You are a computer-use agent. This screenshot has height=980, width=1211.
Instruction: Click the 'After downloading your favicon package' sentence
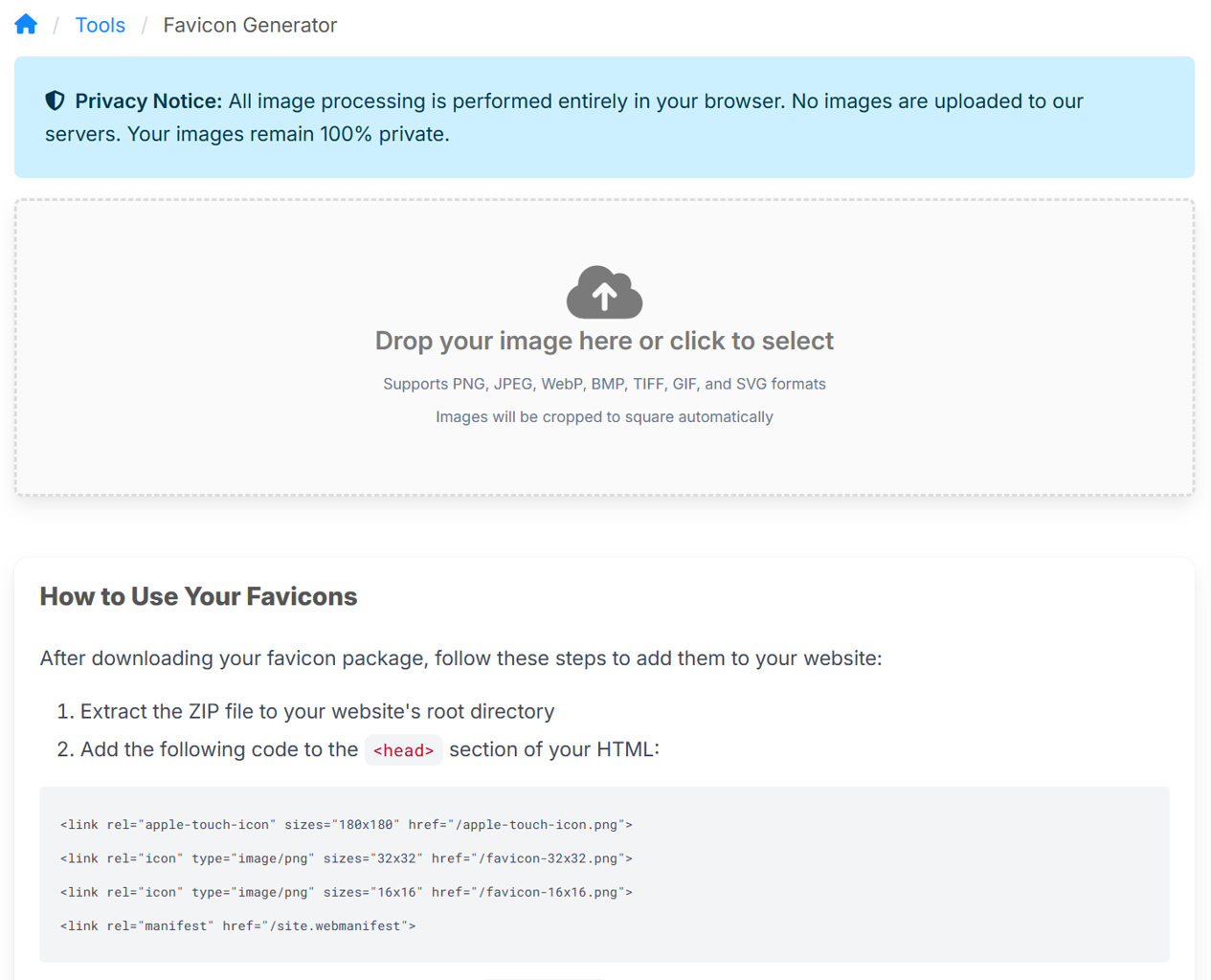(x=460, y=658)
